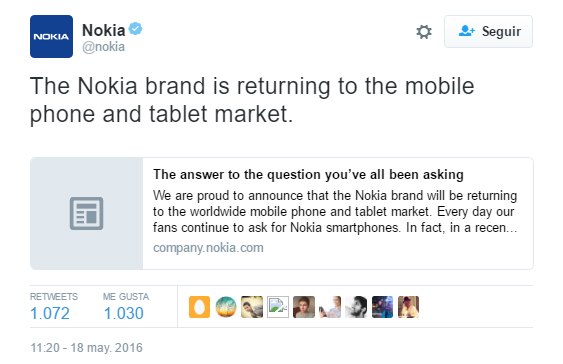Click the broken image avatar placeholder
563x364 pixels.
click(278, 307)
